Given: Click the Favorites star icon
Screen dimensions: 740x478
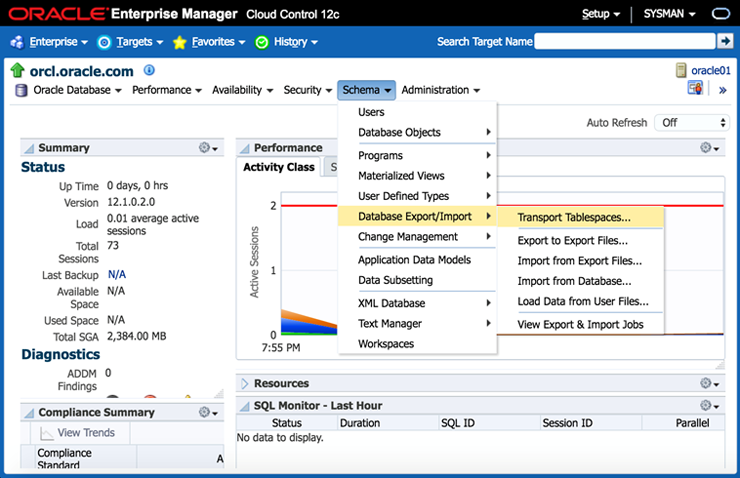Looking at the screenshot, I should click(180, 42).
